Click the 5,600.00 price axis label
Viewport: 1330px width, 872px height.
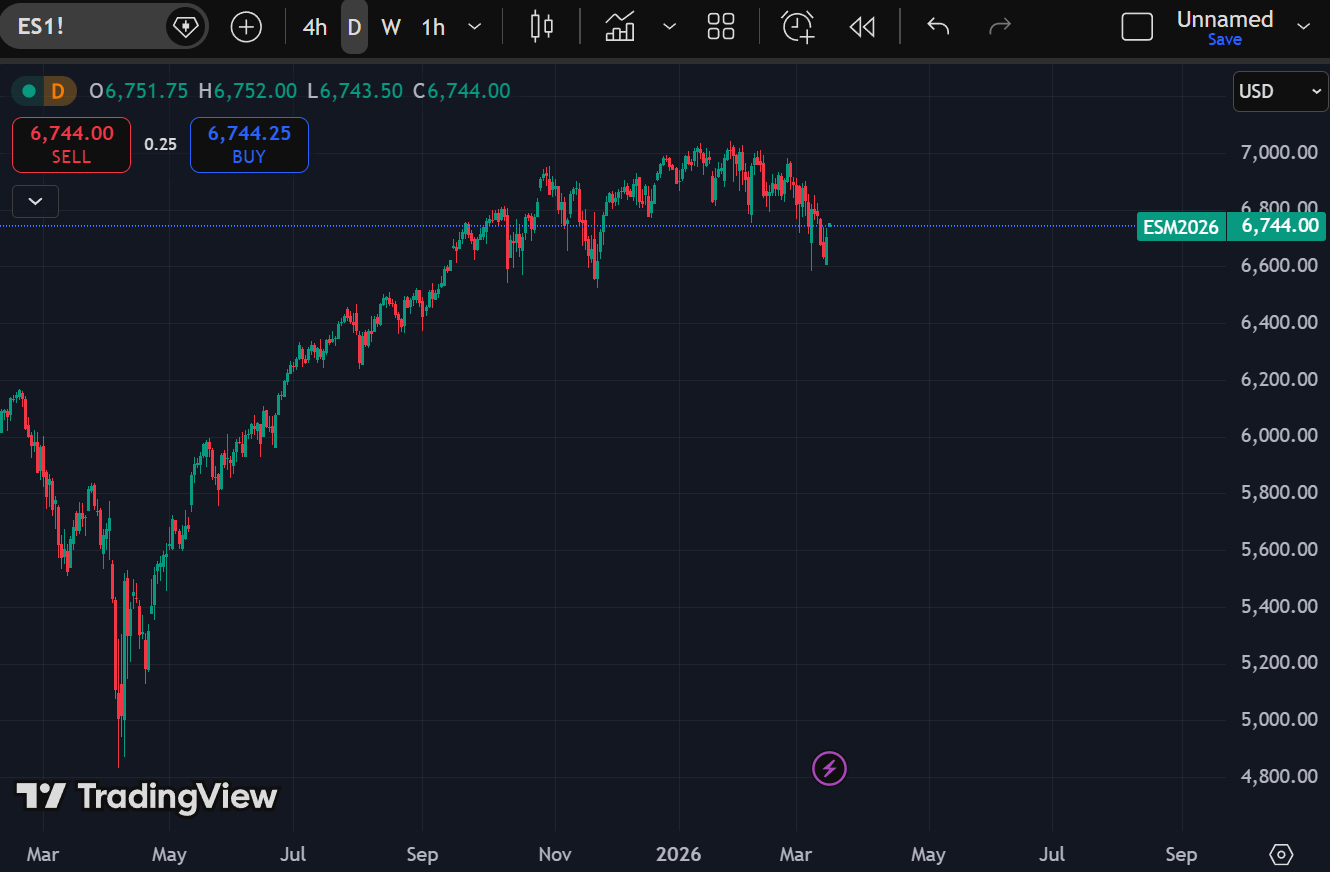[1280, 549]
